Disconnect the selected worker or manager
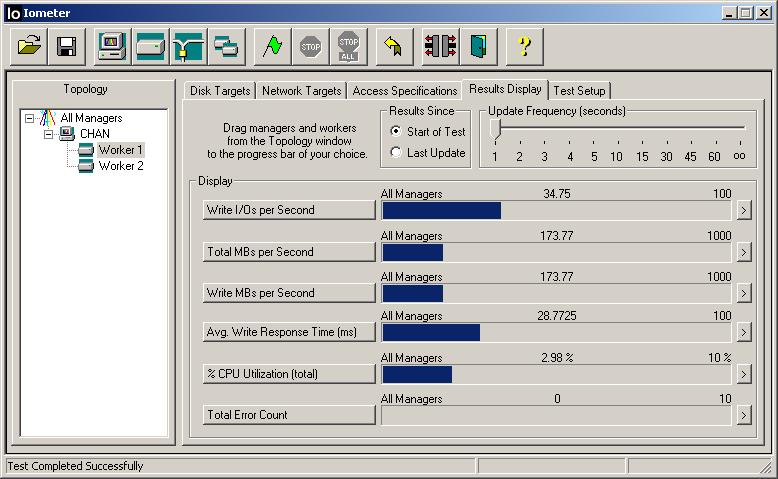The height and width of the screenshot is (479, 778). tap(440, 47)
